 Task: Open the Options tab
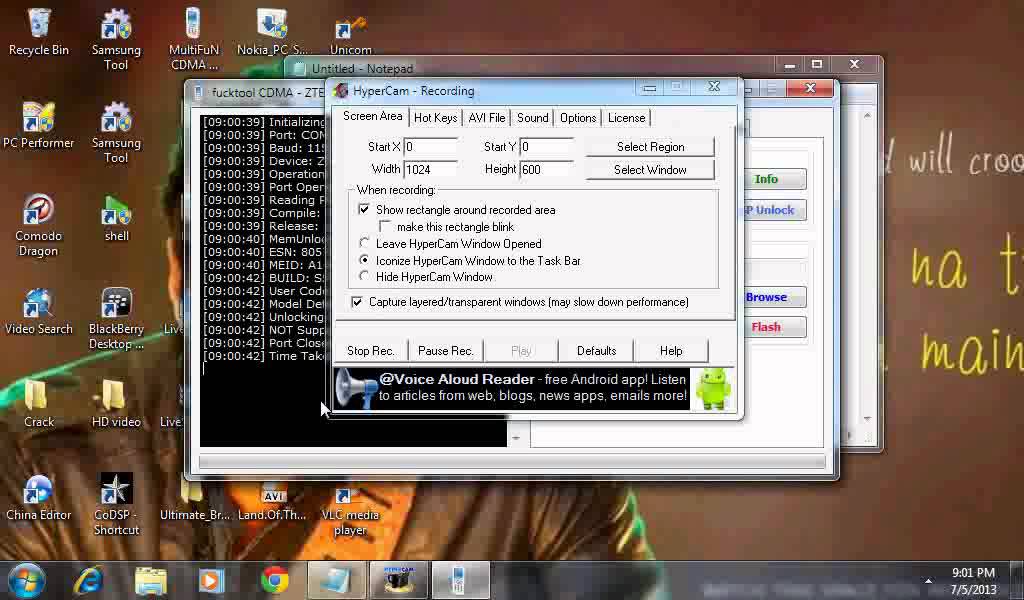(578, 118)
